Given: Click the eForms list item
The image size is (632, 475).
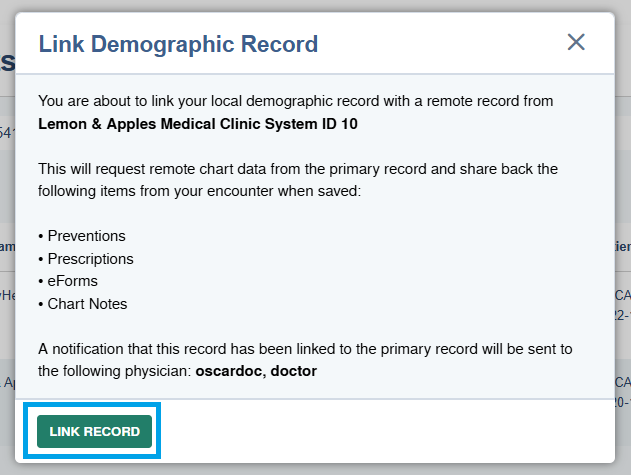Looking at the screenshot, I should 74,281.
